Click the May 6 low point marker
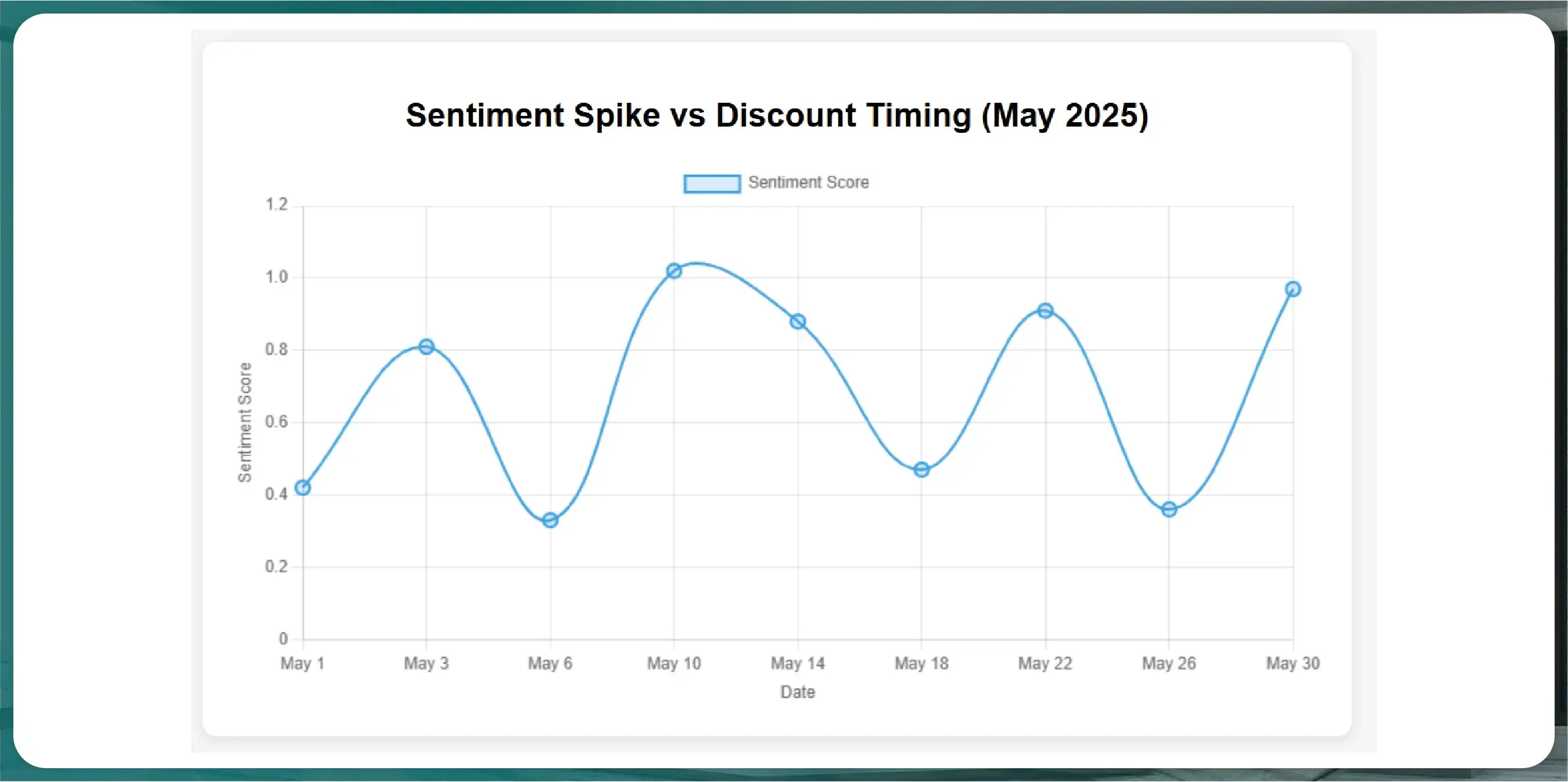1568x782 pixels. click(x=550, y=520)
